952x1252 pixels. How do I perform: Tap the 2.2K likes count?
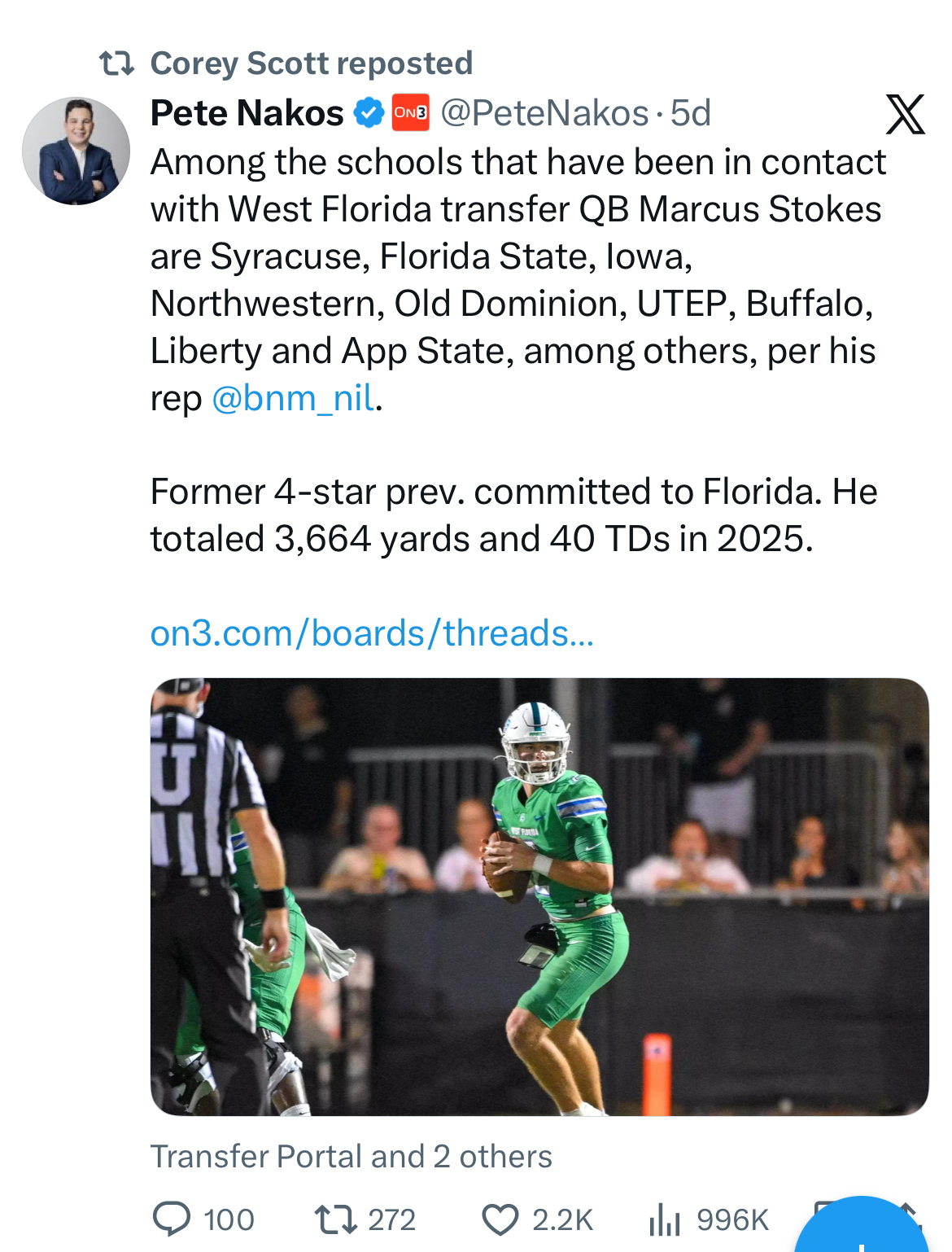point(562,1220)
